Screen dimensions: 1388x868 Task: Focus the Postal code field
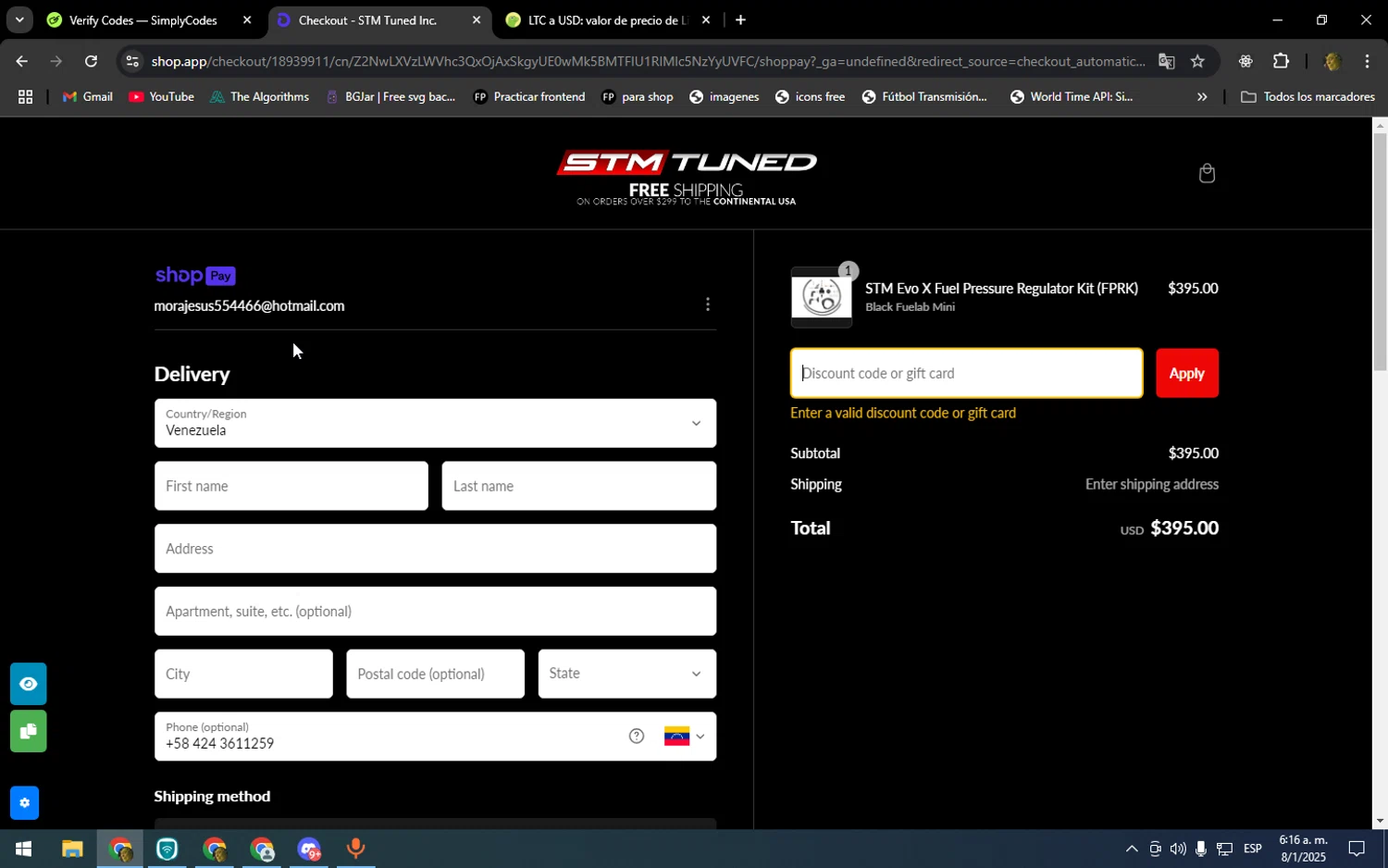coord(435,674)
